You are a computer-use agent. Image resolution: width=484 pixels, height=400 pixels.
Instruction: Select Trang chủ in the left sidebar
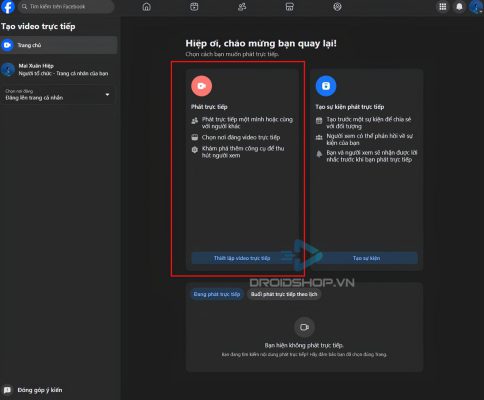pyautogui.click(x=59, y=45)
